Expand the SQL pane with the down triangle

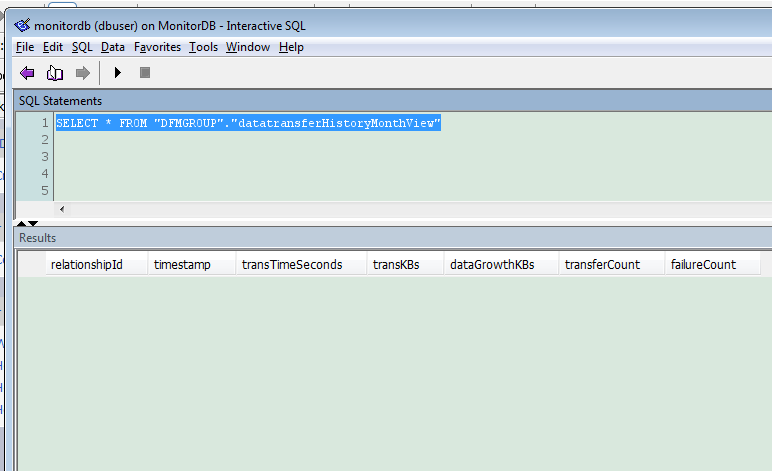coord(33,223)
